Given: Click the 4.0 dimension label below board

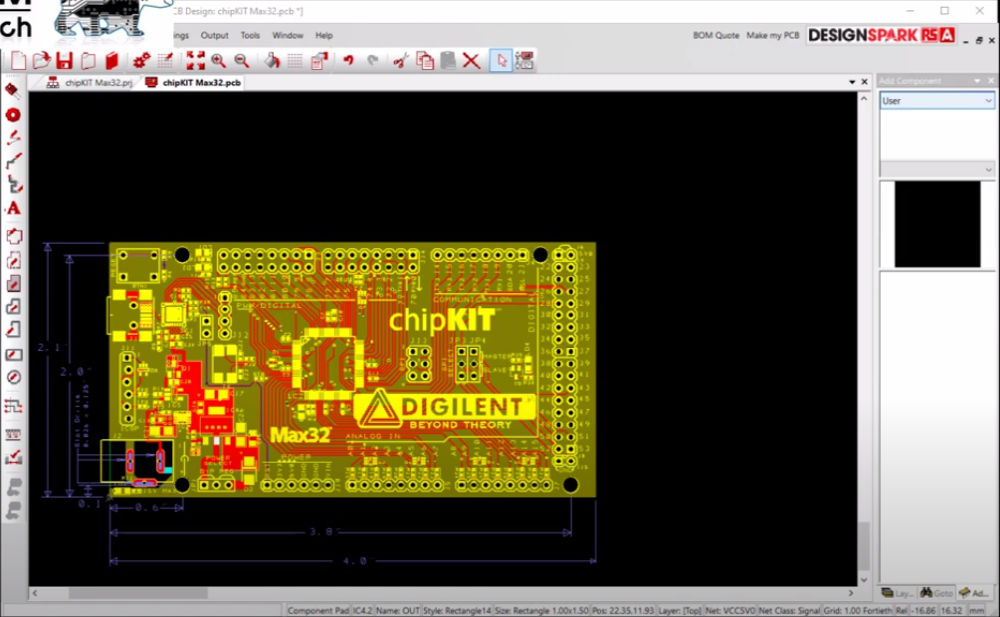Looking at the screenshot, I should coord(355,561).
